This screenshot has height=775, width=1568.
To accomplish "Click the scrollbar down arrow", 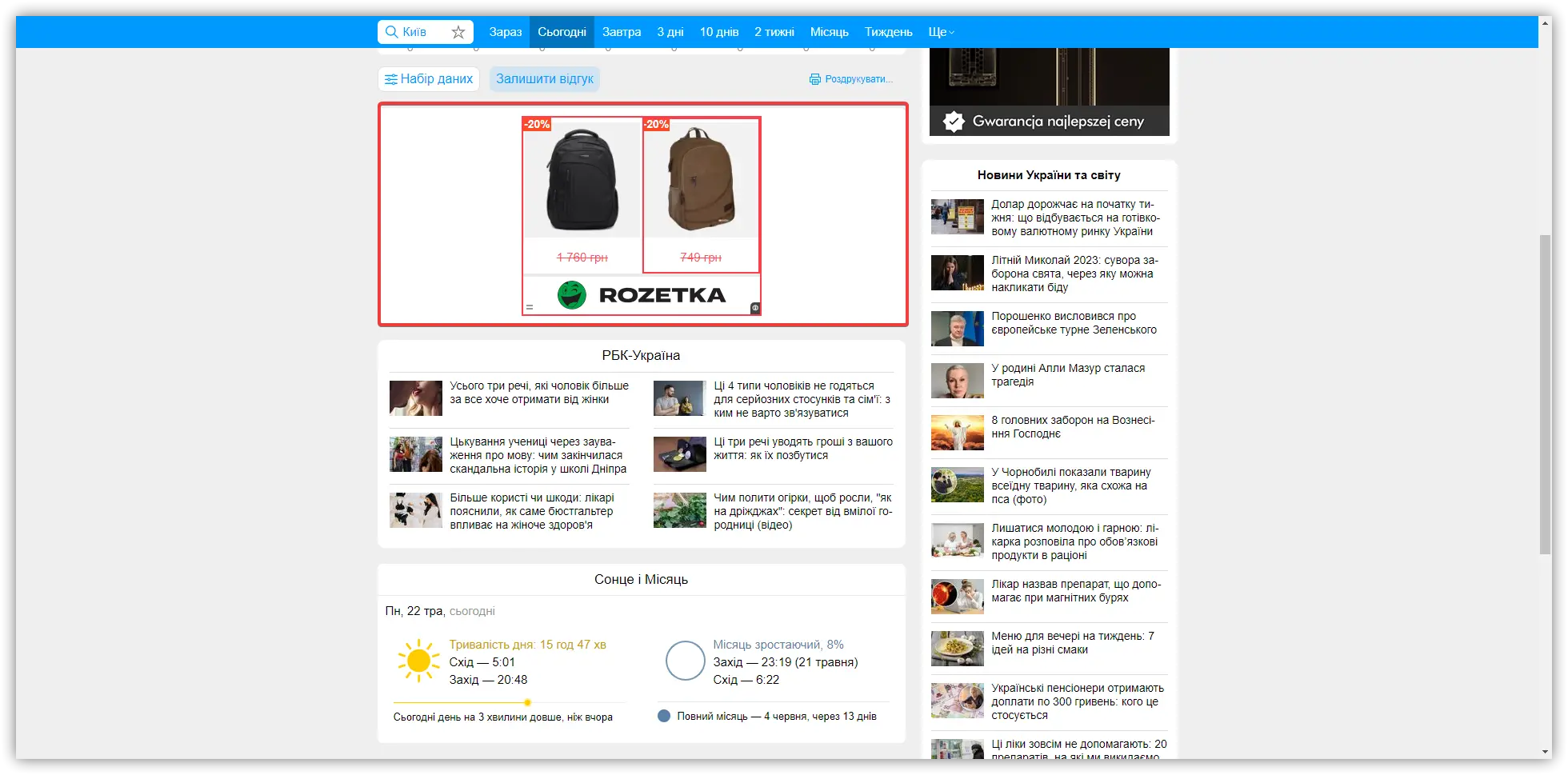I will [x=1545, y=752].
